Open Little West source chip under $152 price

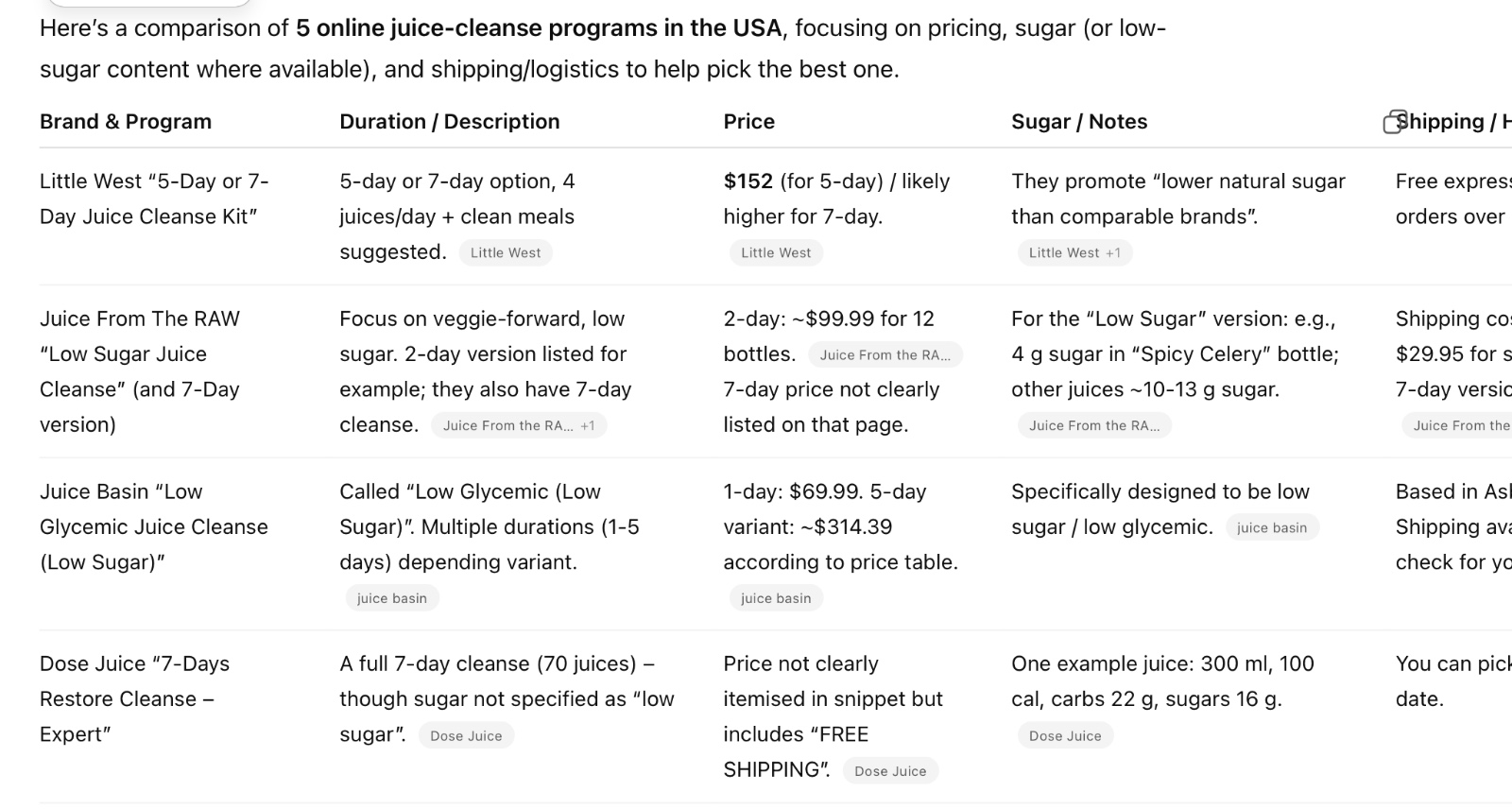776,253
